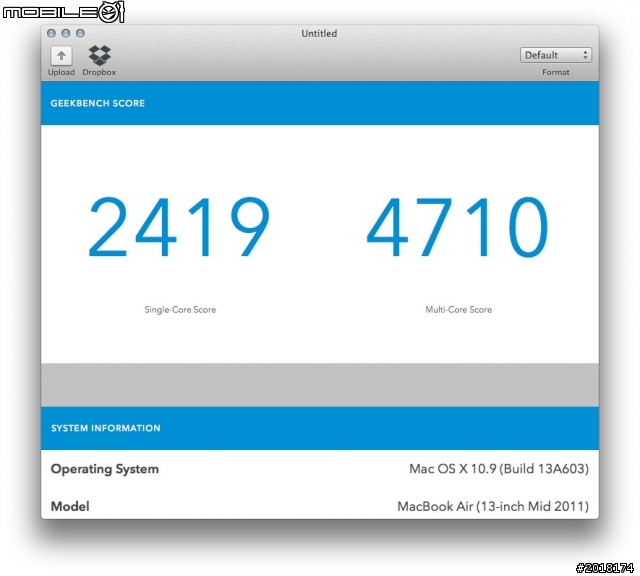The width and height of the screenshot is (640, 576).
Task: Click the GEEKBENCH SCORE header
Action: point(98,103)
